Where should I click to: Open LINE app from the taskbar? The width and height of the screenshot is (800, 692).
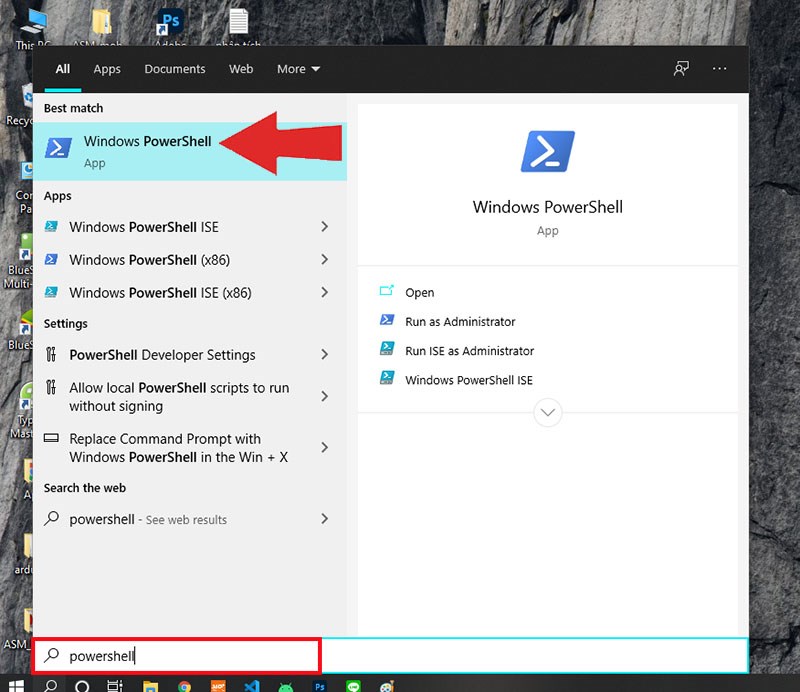[353, 687]
